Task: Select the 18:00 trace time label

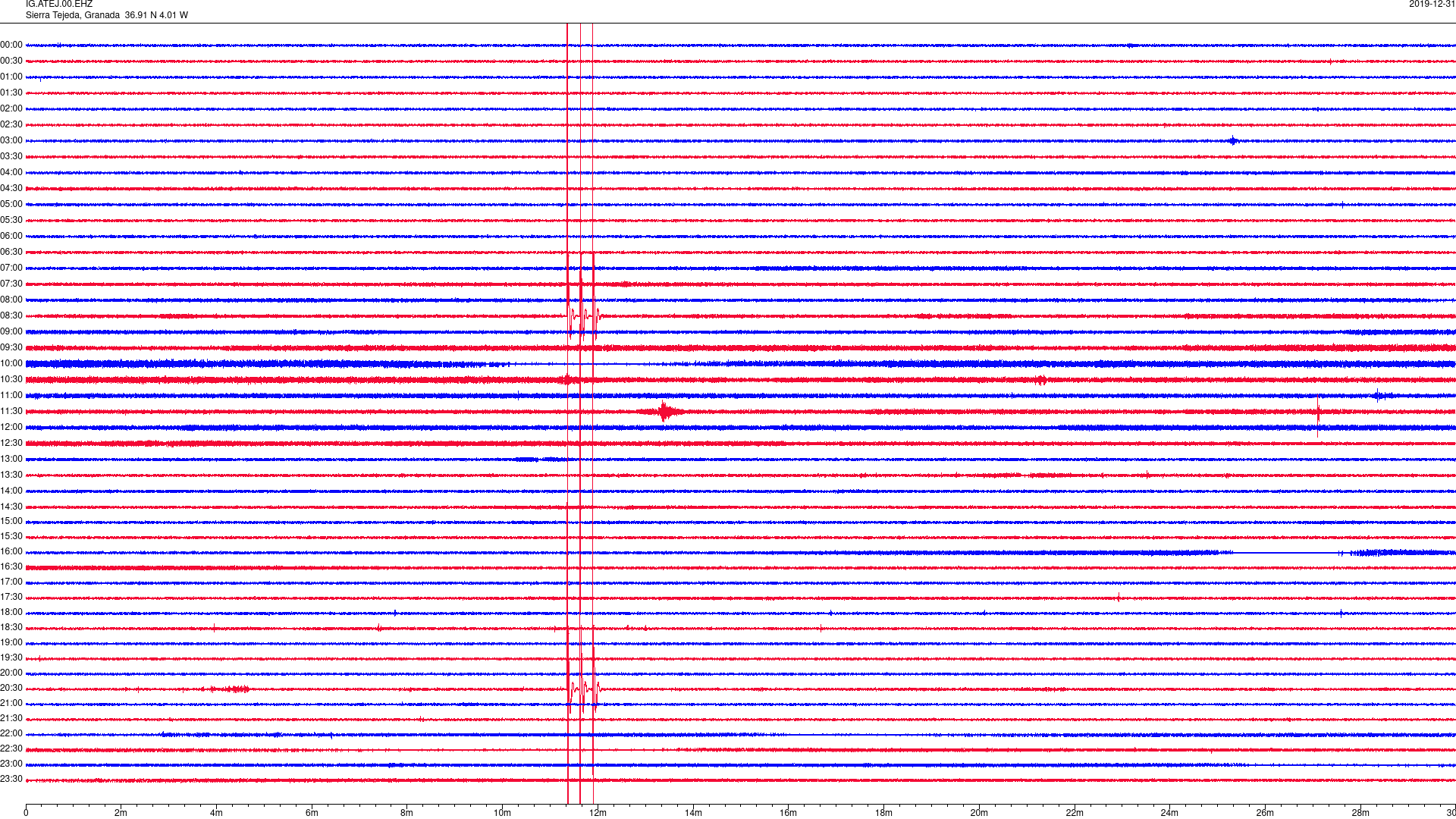Action: point(11,613)
